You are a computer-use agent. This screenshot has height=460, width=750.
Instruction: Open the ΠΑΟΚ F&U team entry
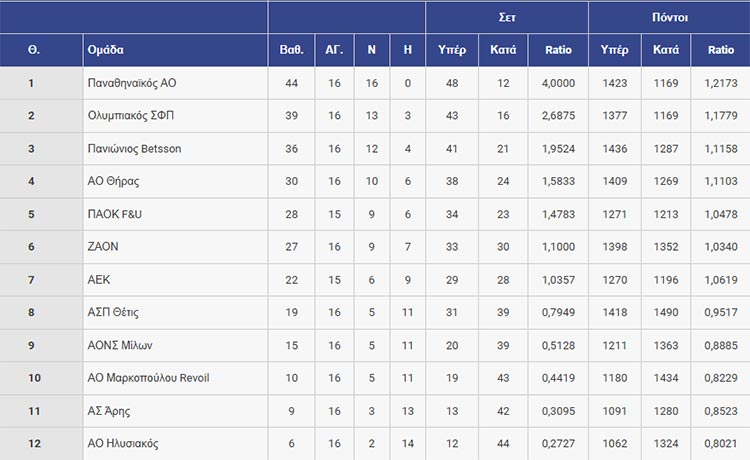coord(117,214)
